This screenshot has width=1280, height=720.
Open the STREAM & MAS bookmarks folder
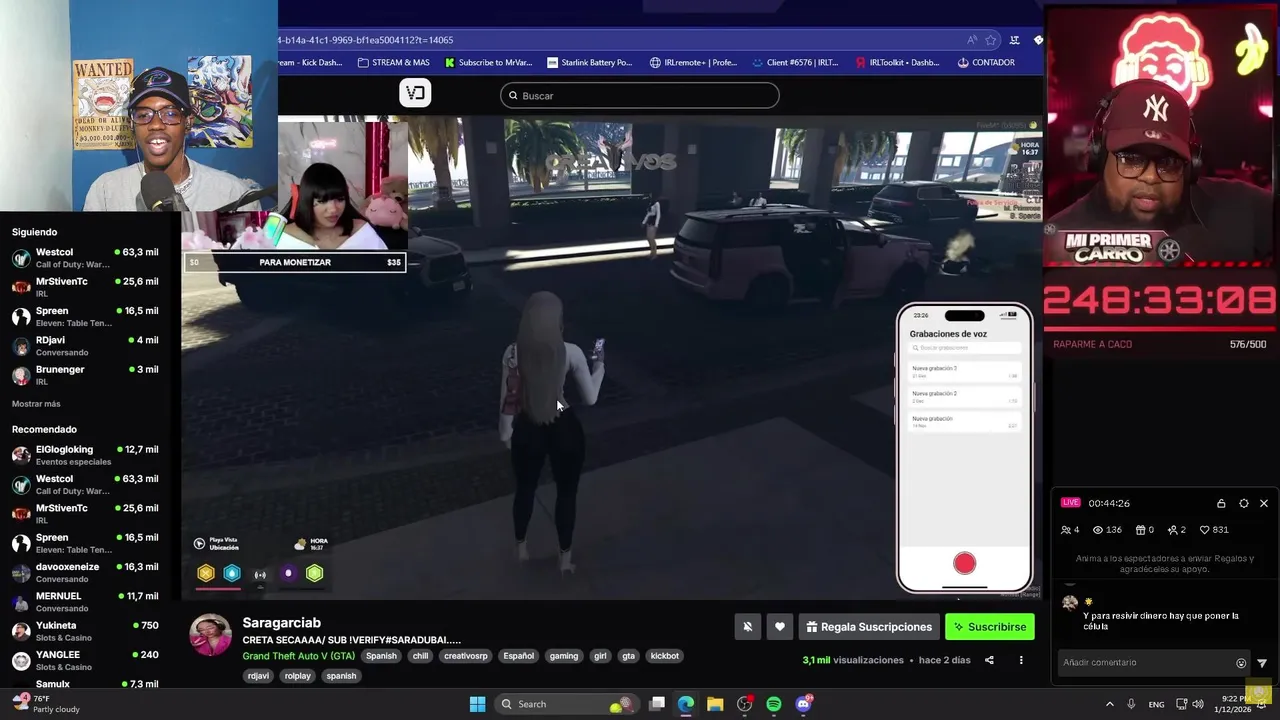tap(393, 62)
